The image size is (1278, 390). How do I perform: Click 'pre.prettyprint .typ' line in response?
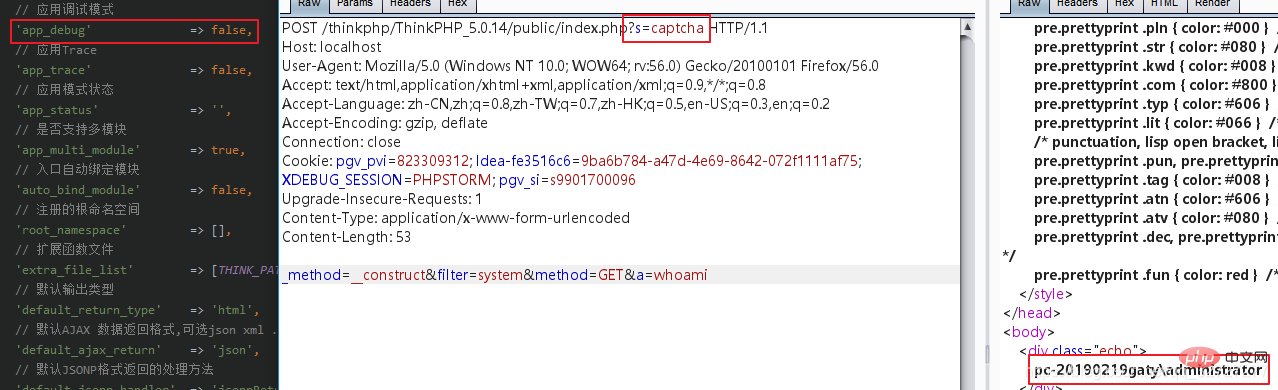(1155, 104)
